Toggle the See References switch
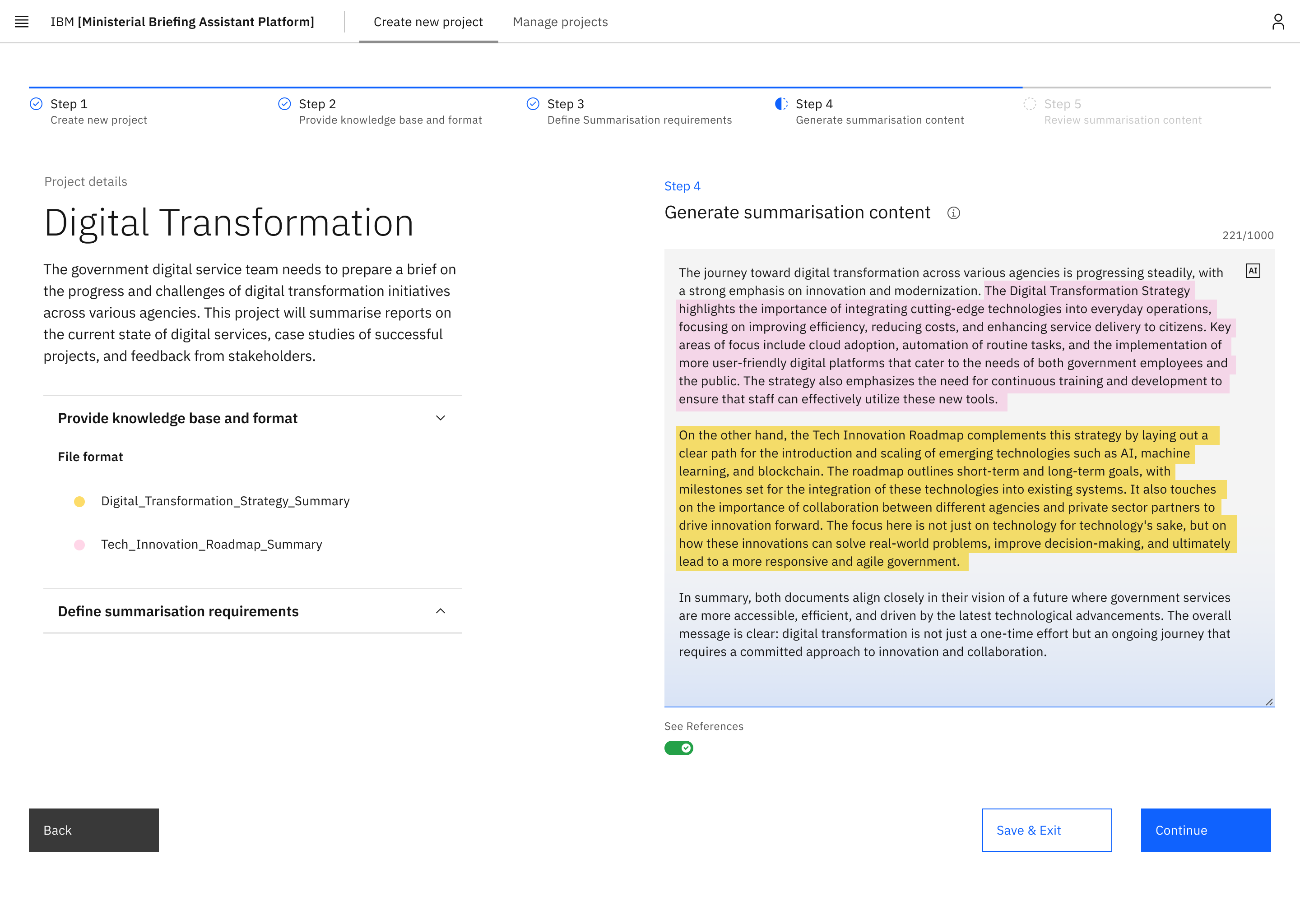The image size is (1300, 924). (x=678, y=748)
